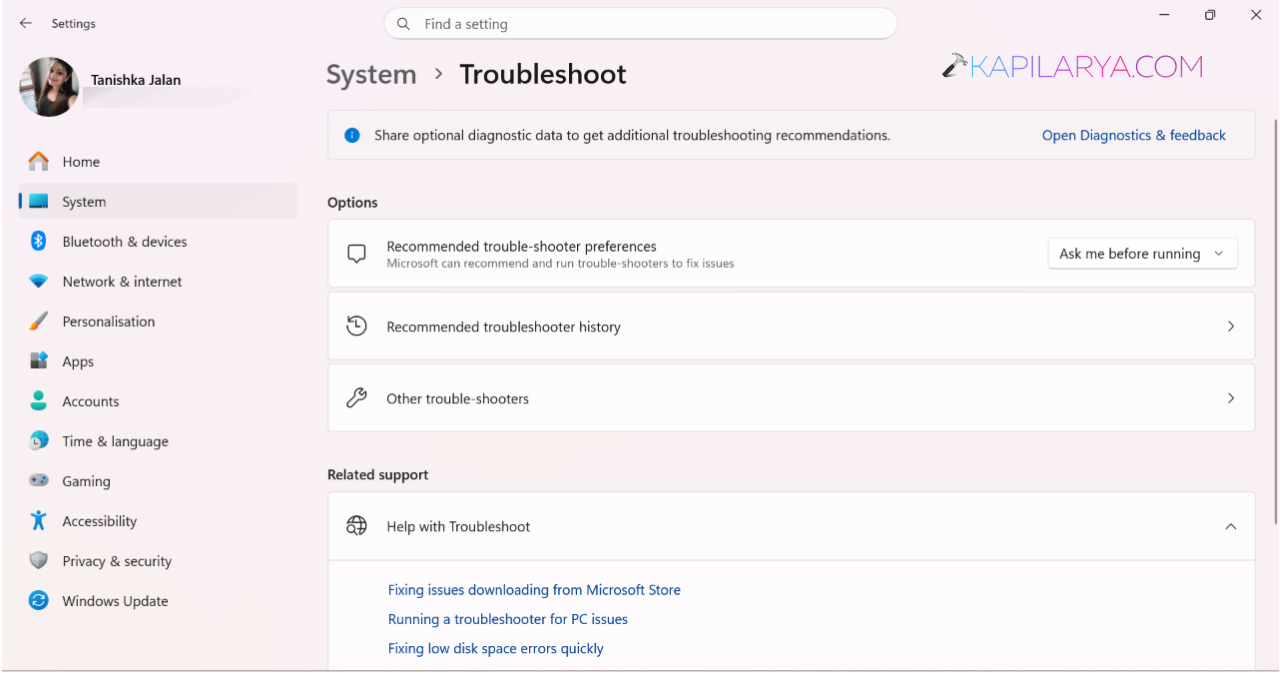Open Accounts settings page
Viewport: 1280px width, 673px height.
coord(158,401)
